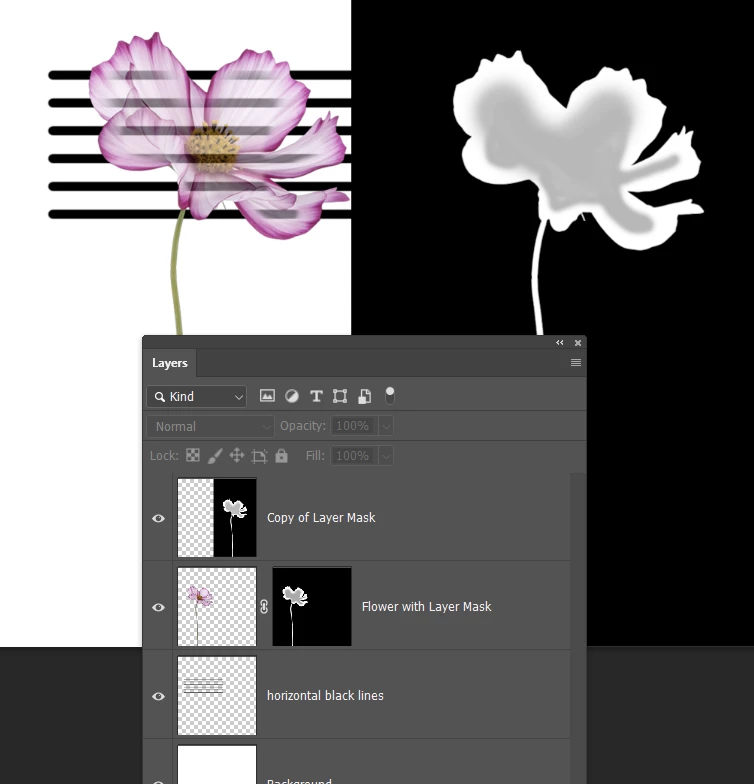
Task: Select horizontal black lines layer thumbnail
Action: pyautogui.click(x=217, y=696)
